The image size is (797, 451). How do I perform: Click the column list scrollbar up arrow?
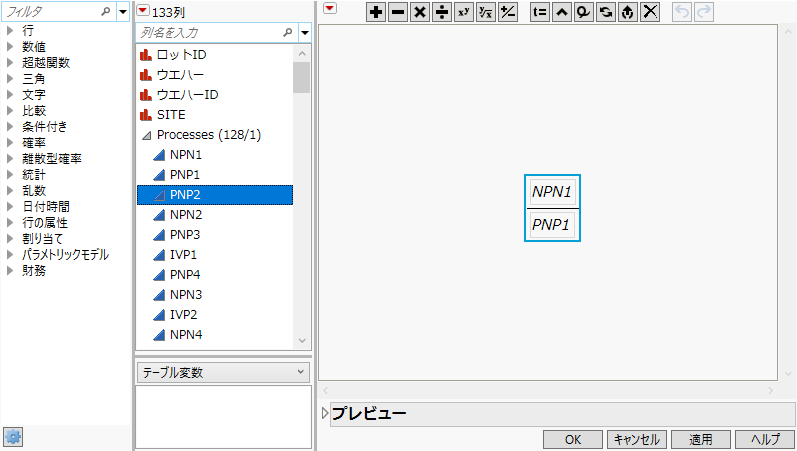tap(302, 54)
